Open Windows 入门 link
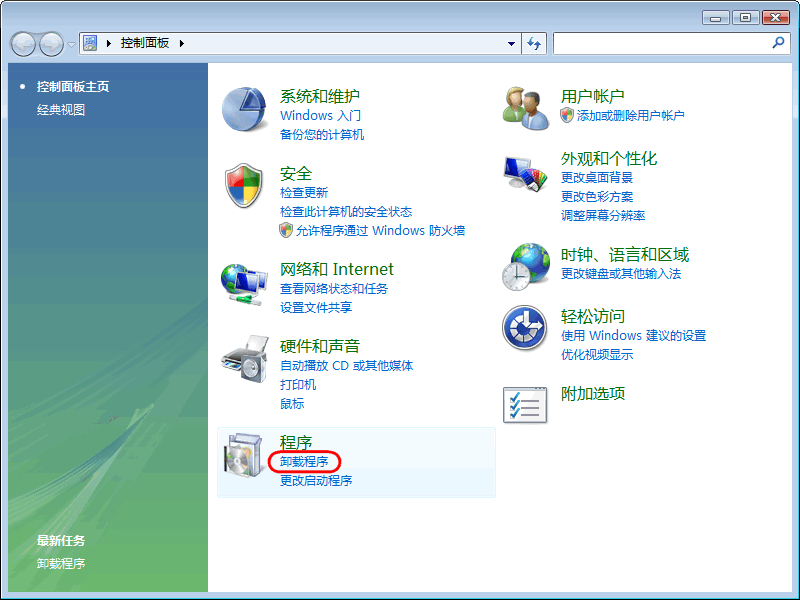Viewport: 800px width, 600px height. click(x=320, y=115)
